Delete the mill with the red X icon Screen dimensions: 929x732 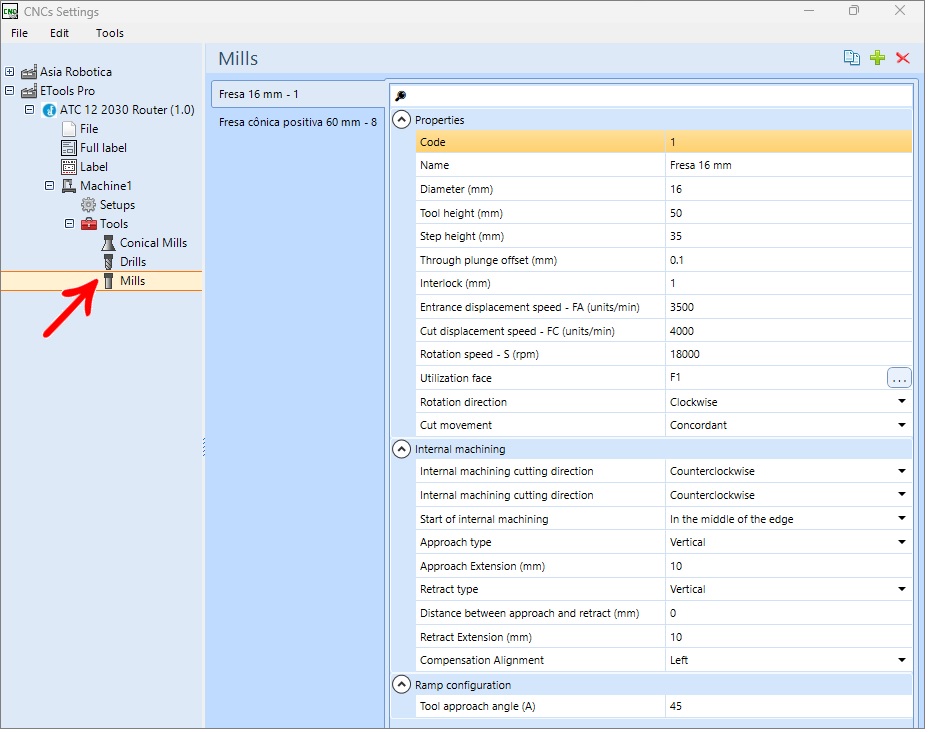coord(903,57)
